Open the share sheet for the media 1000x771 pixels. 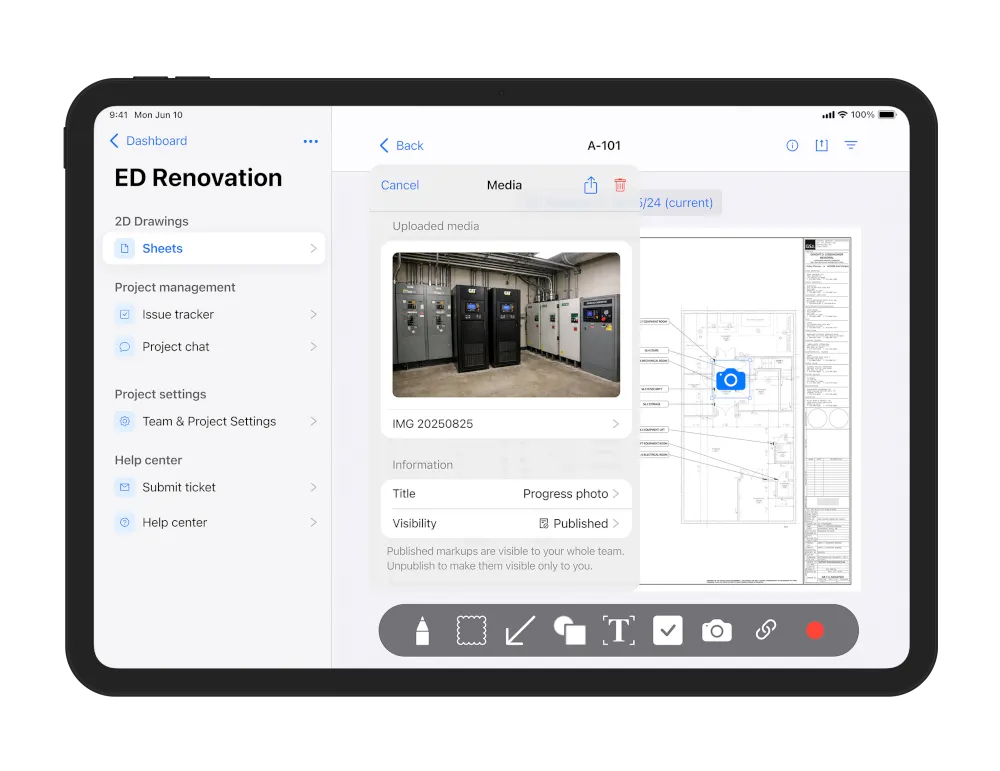589,185
